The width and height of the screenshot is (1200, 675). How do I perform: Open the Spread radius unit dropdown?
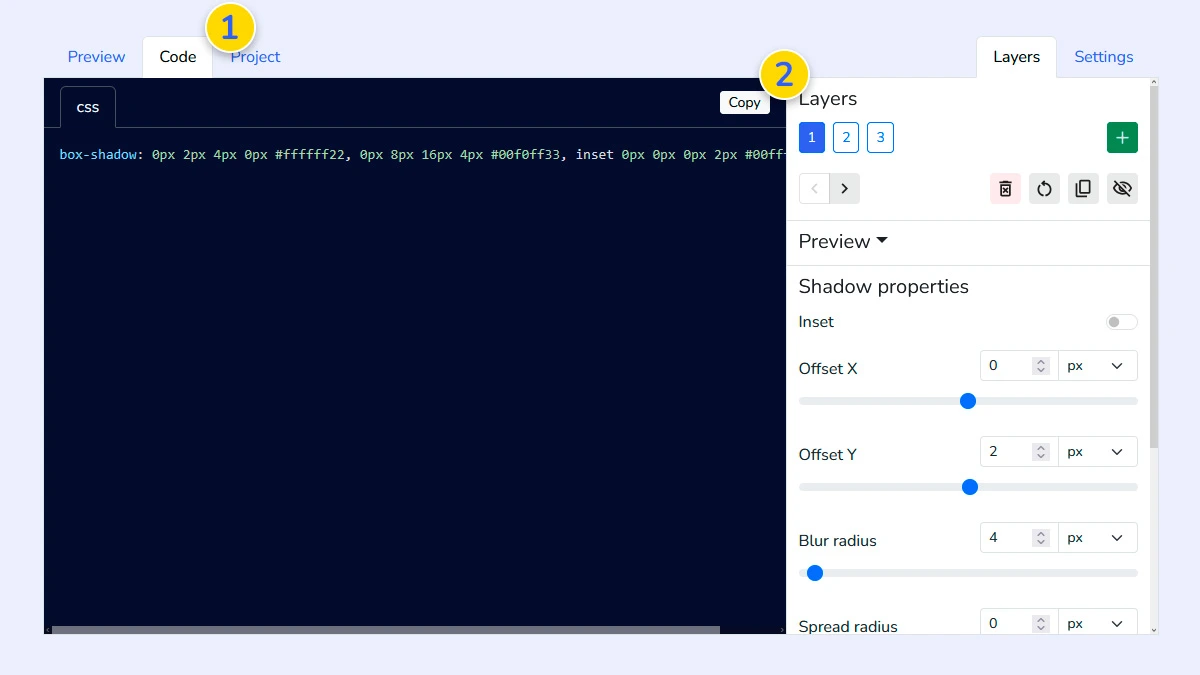pyautogui.click(x=1098, y=622)
